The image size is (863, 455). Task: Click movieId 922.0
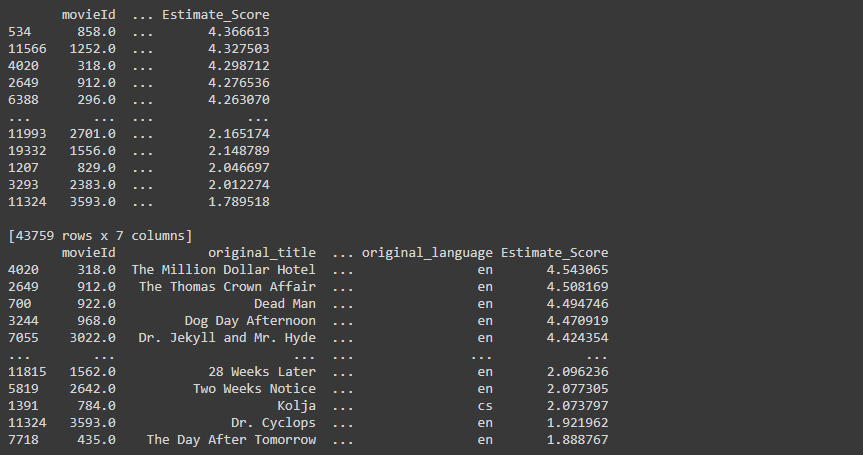point(96,304)
